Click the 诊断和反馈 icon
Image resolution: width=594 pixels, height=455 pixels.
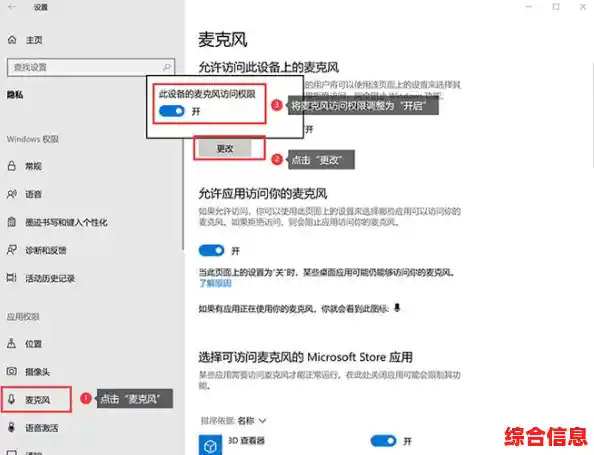pos(12,250)
